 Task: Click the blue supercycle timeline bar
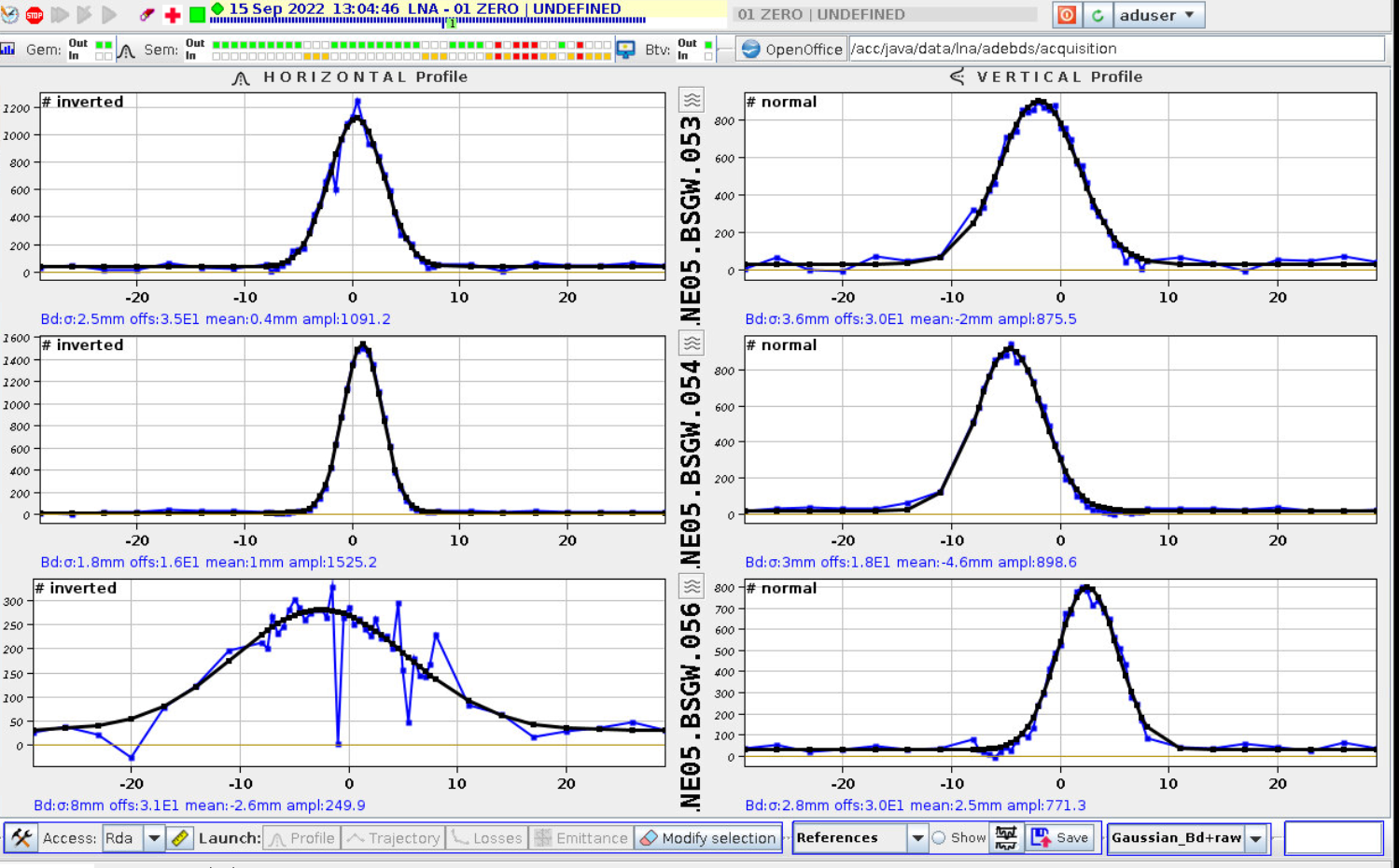tap(427, 20)
